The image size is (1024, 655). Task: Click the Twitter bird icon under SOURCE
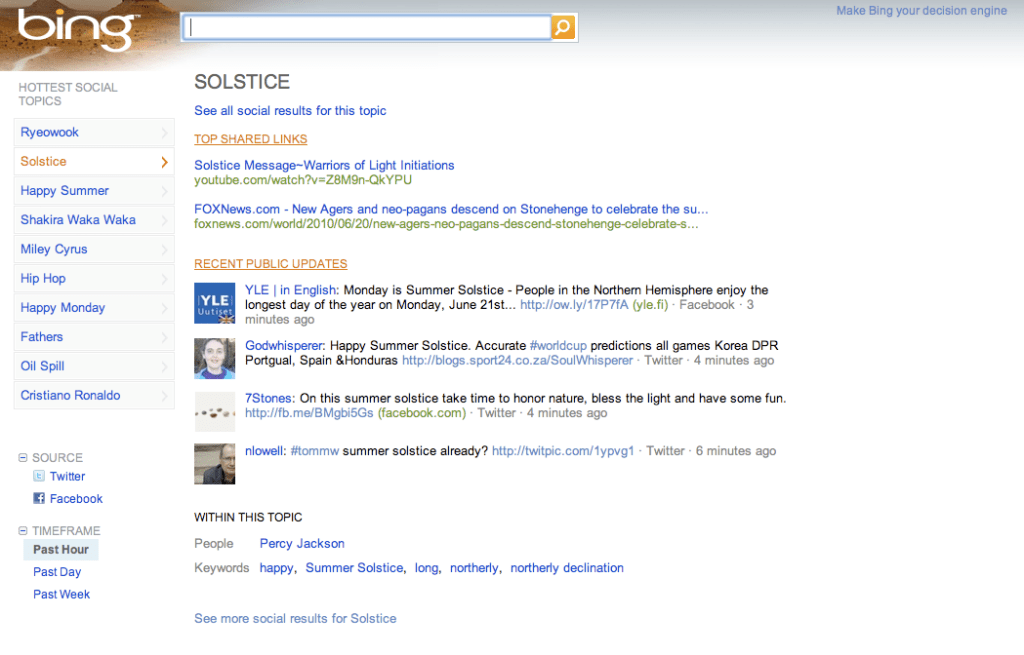pos(39,477)
